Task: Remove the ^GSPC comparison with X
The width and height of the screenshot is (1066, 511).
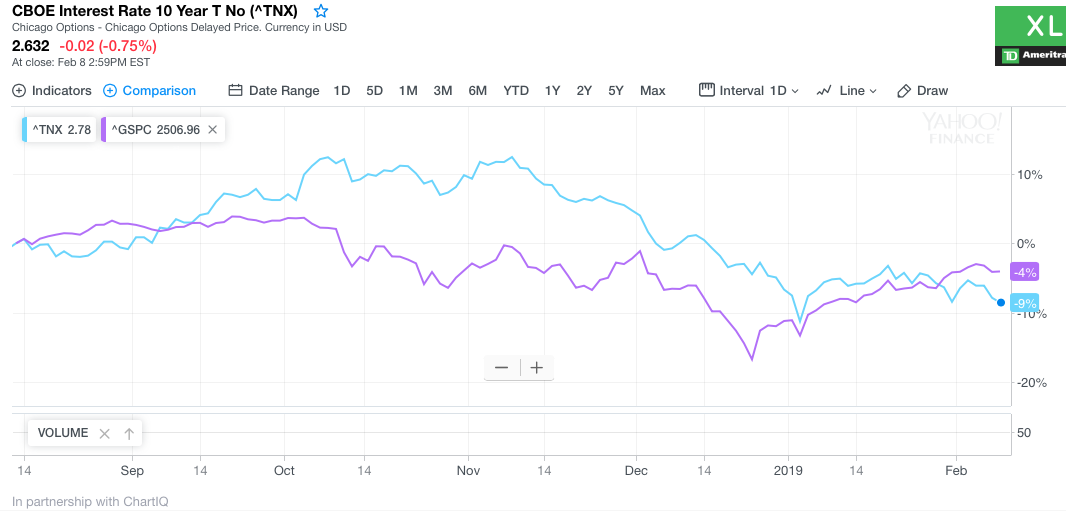Action: tap(213, 129)
